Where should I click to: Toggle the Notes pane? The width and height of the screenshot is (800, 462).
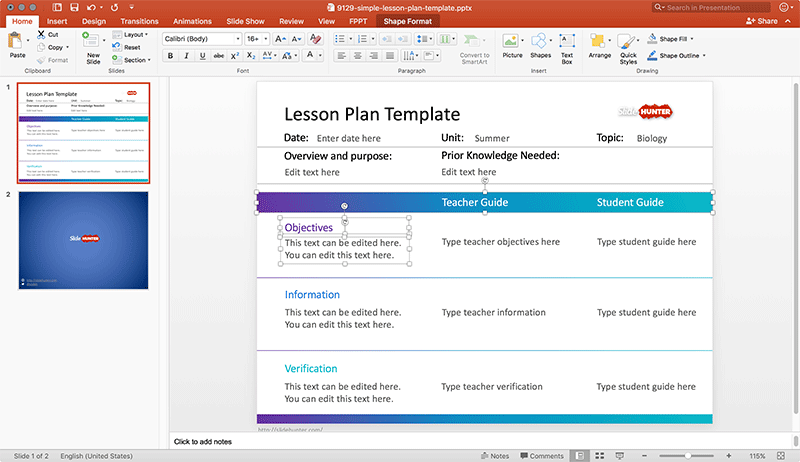(x=495, y=456)
